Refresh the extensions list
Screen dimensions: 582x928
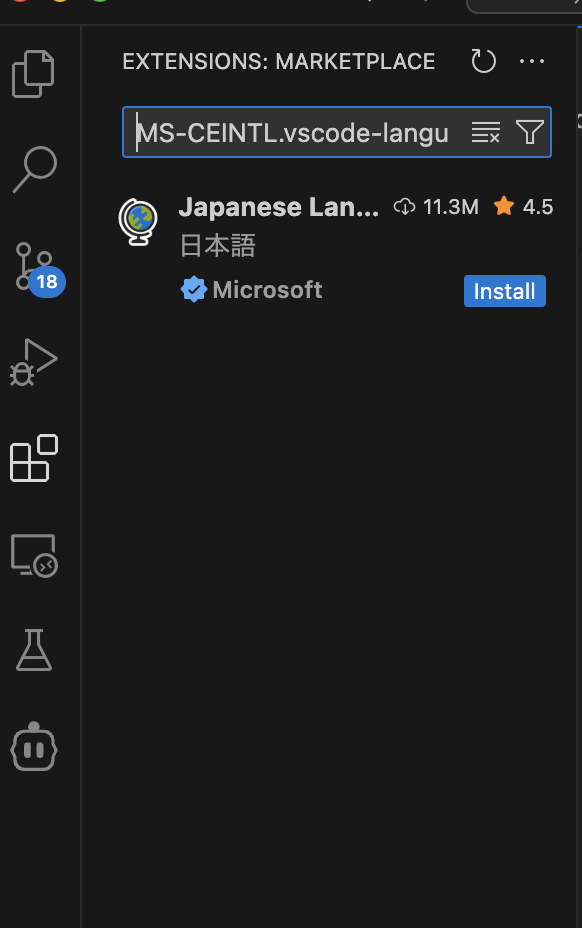point(483,61)
